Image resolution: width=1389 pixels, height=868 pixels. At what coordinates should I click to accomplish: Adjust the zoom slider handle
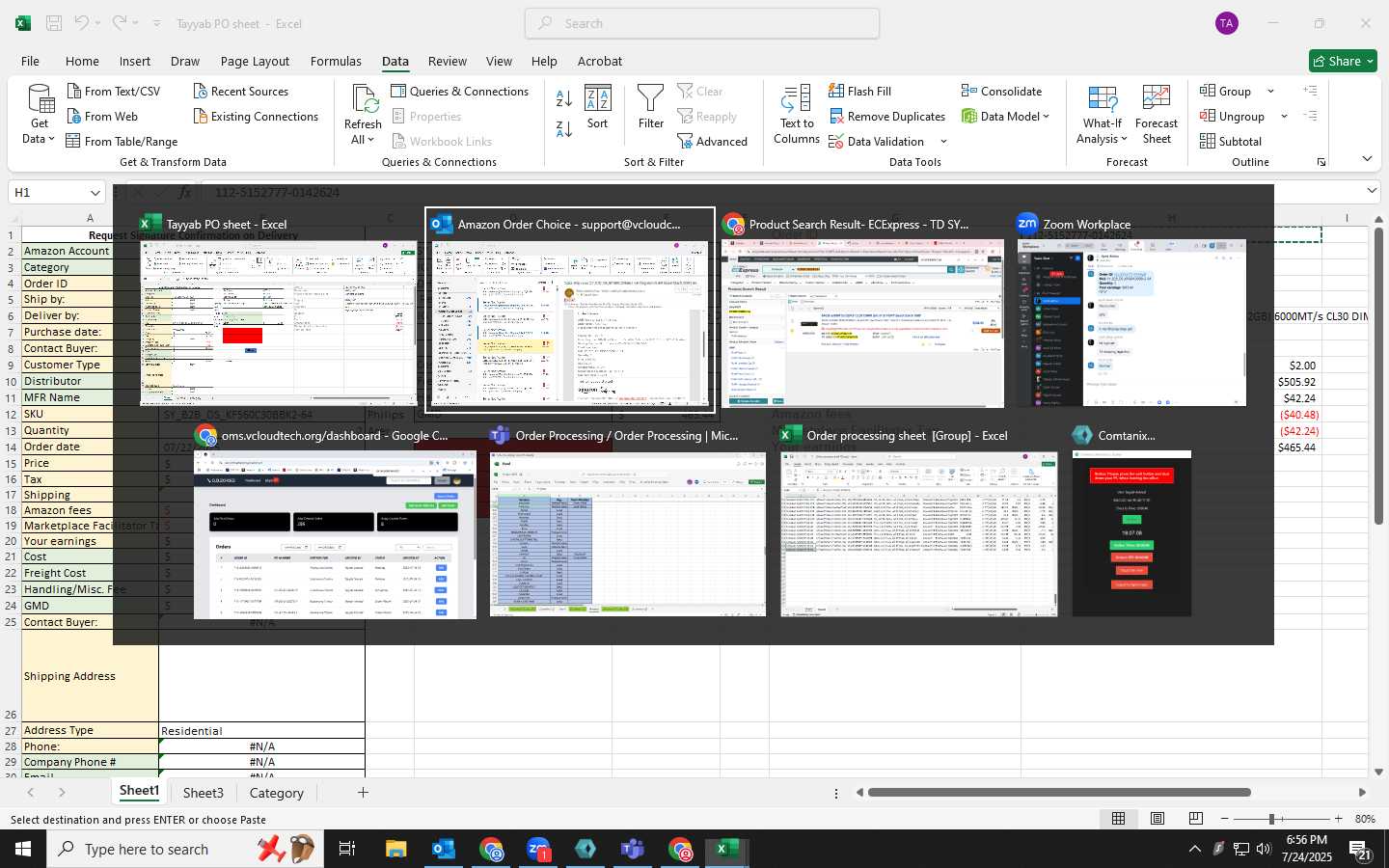(1272, 819)
